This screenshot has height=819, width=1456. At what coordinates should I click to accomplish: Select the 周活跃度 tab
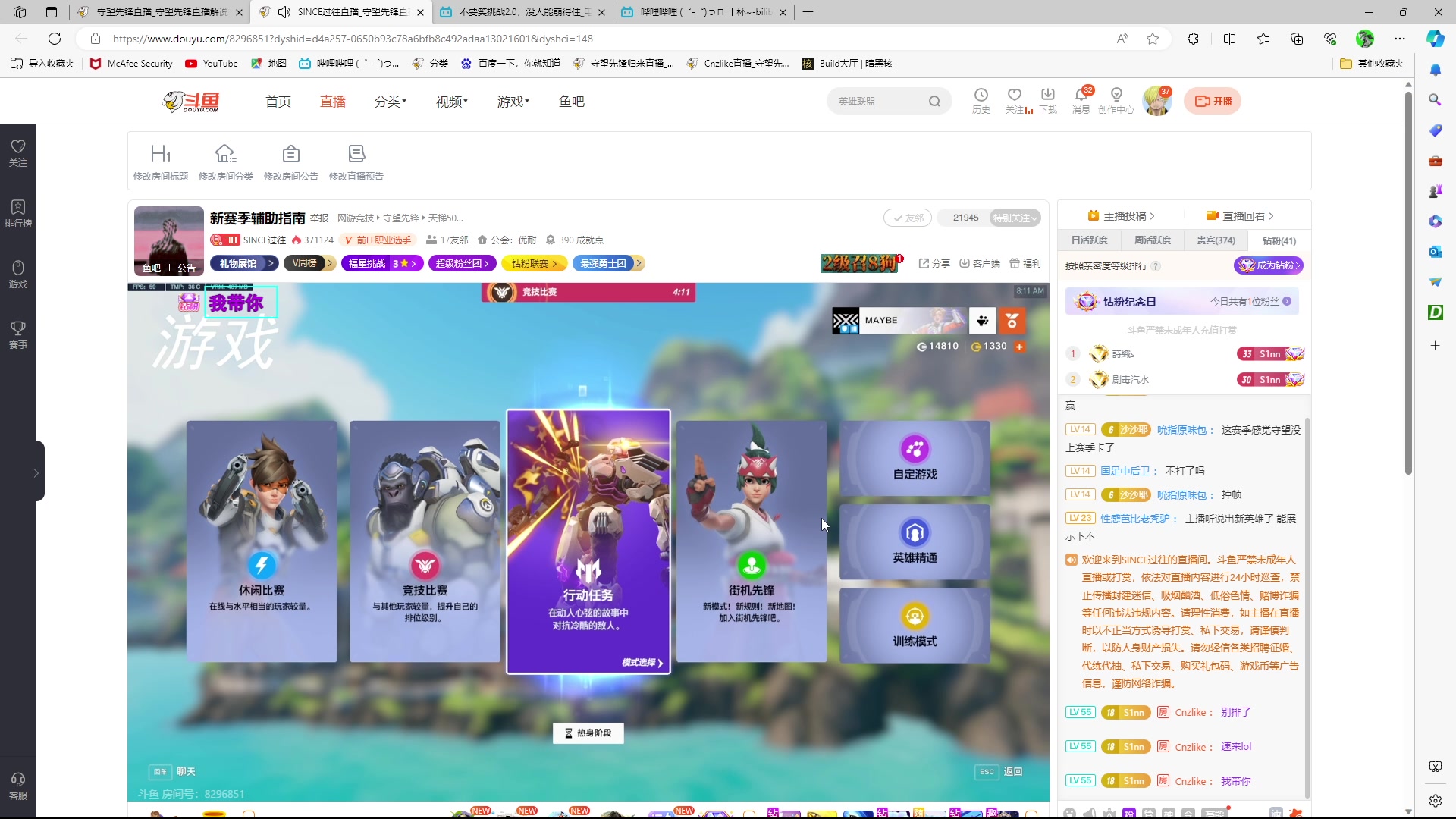click(x=1152, y=240)
